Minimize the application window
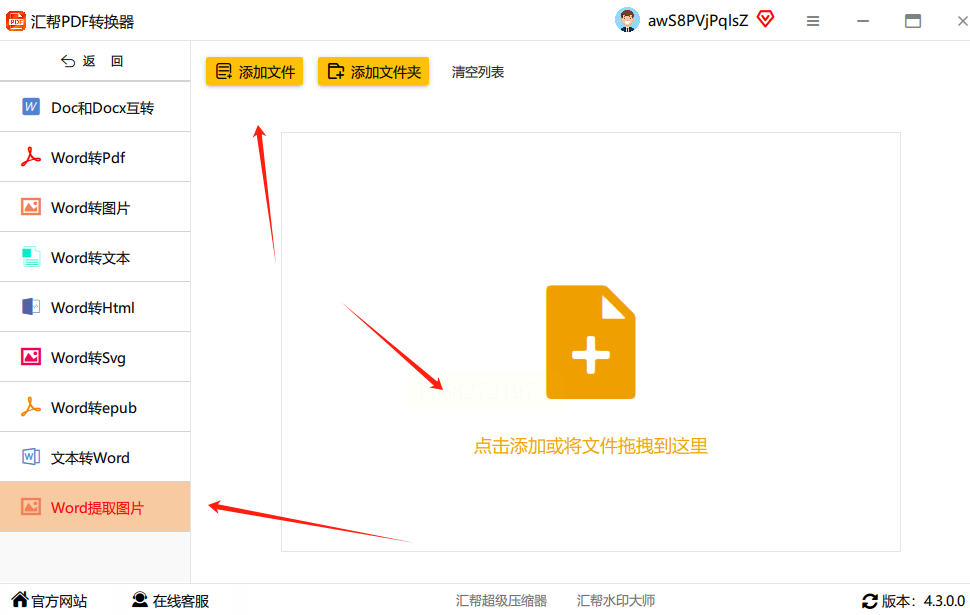Image resolution: width=970 pixels, height=615 pixels. (x=863, y=22)
